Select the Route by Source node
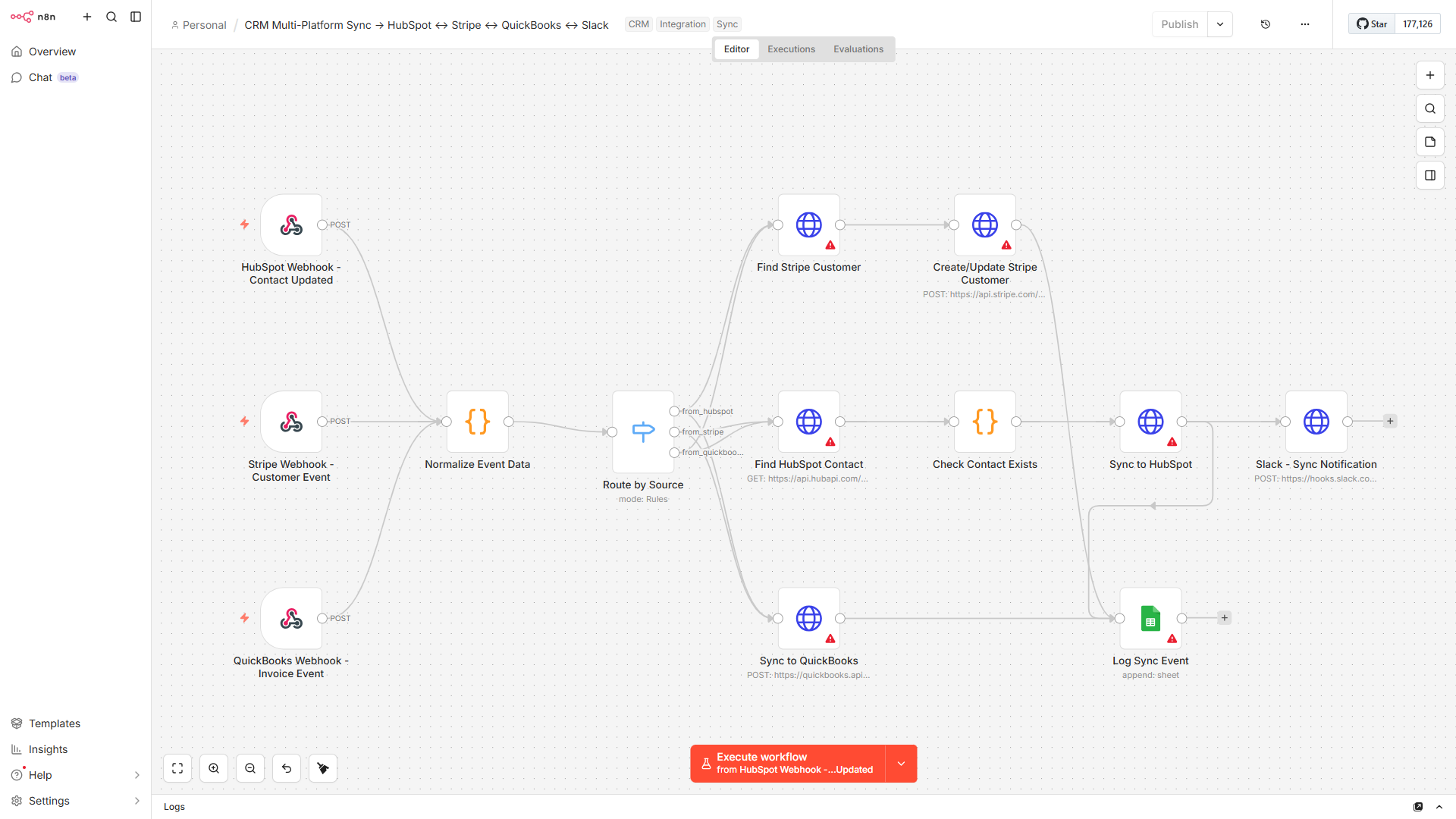The height and width of the screenshot is (819, 1456). 642,431
